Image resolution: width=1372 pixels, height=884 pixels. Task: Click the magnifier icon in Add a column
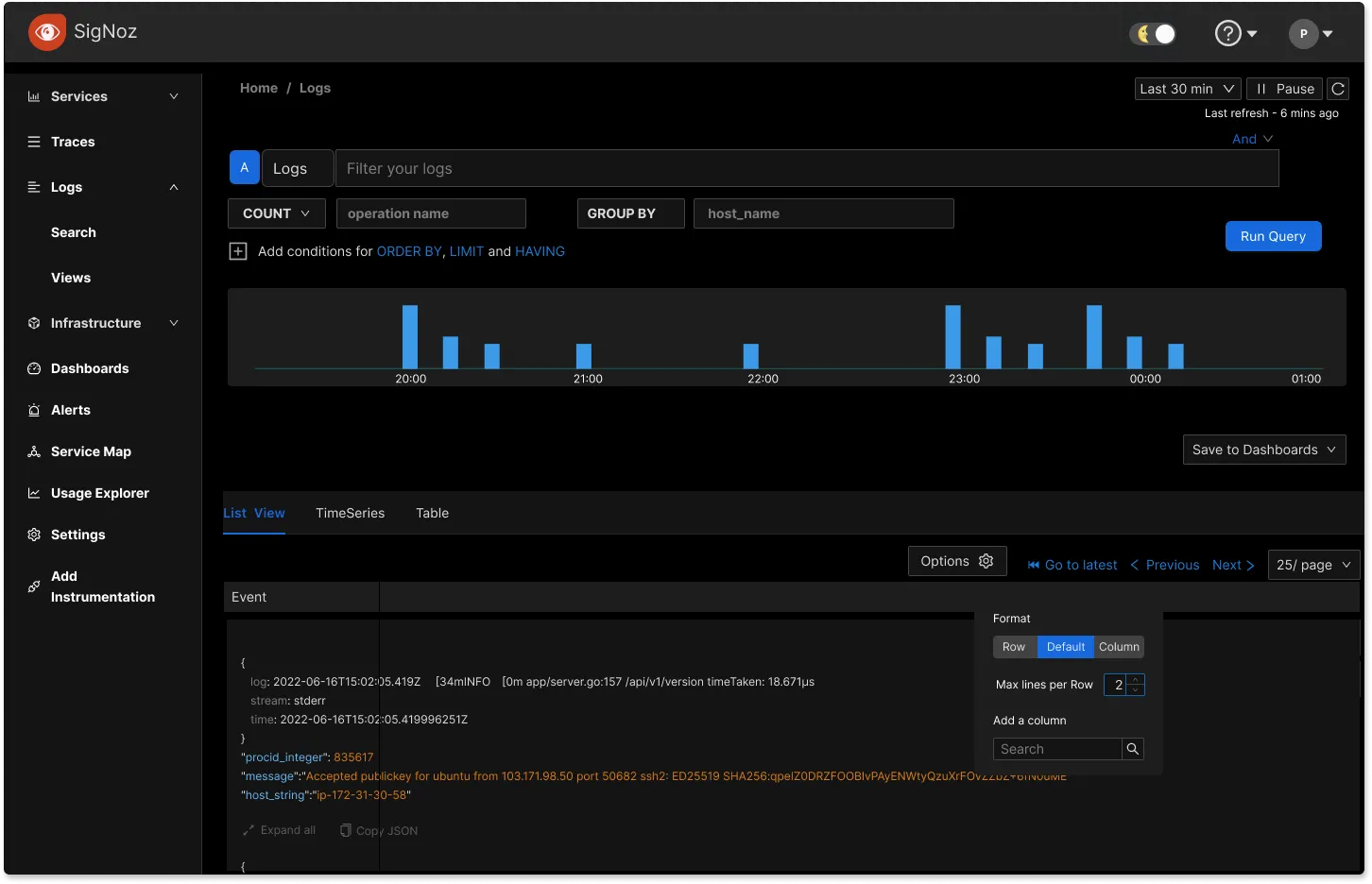tap(1133, 749)
